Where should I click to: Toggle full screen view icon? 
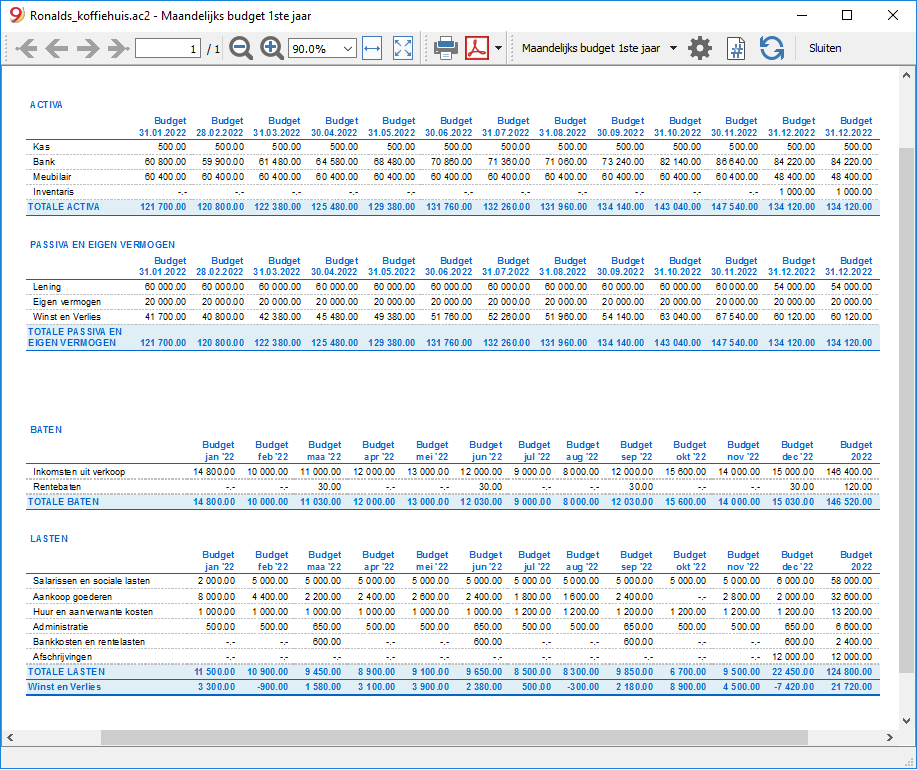(403, 49)
